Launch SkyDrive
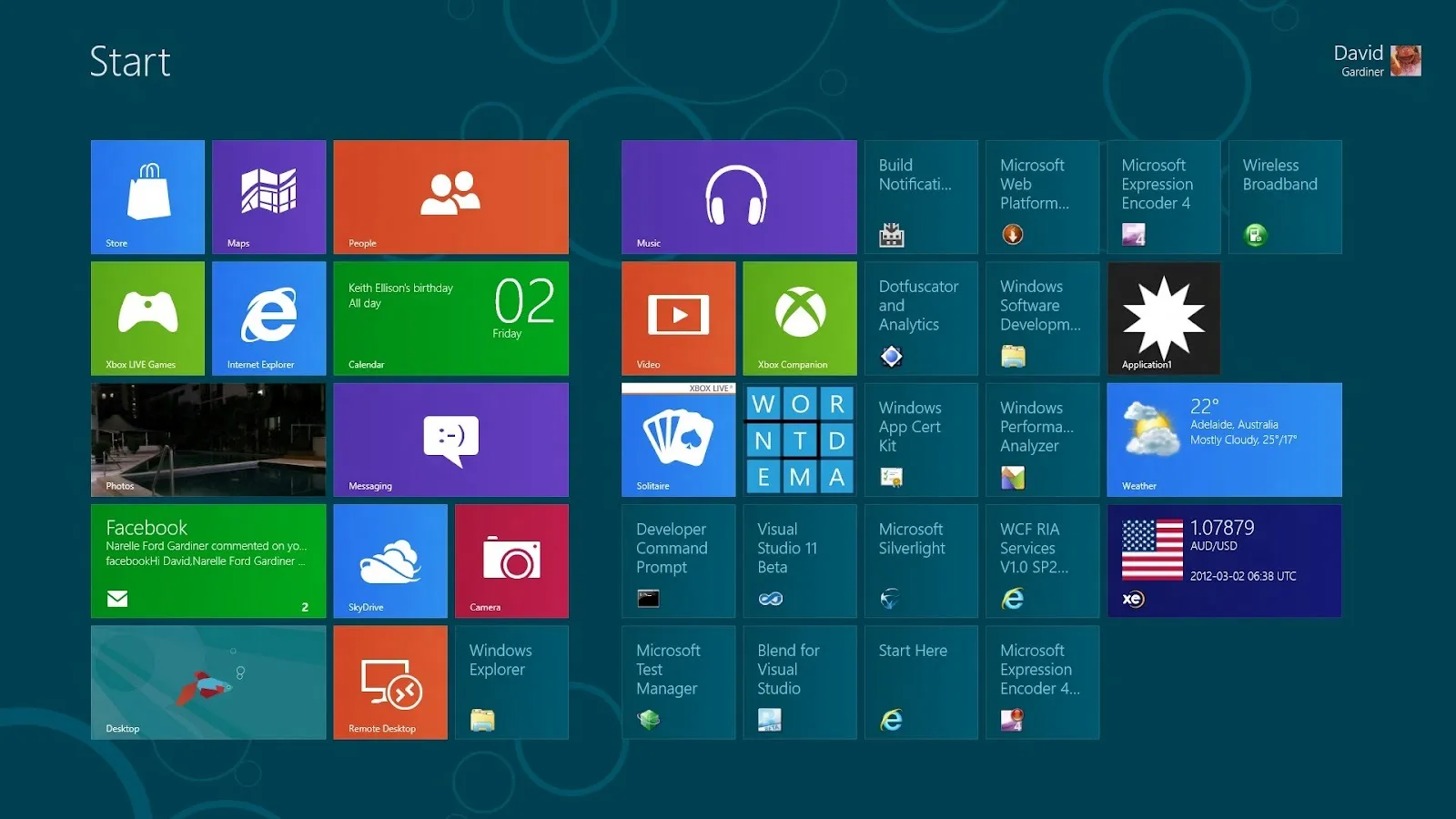Screen dimensions: 1456x819 [389, 561]
